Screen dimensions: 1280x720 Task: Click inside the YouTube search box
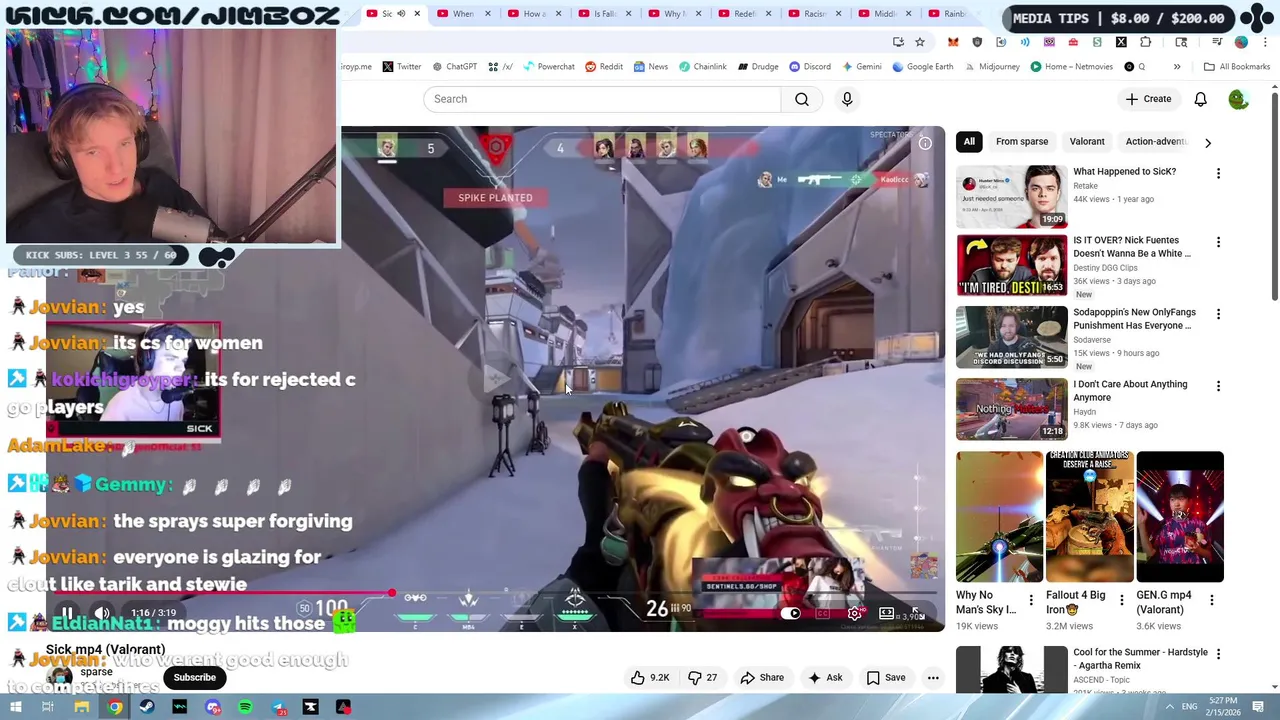[602, 99]
